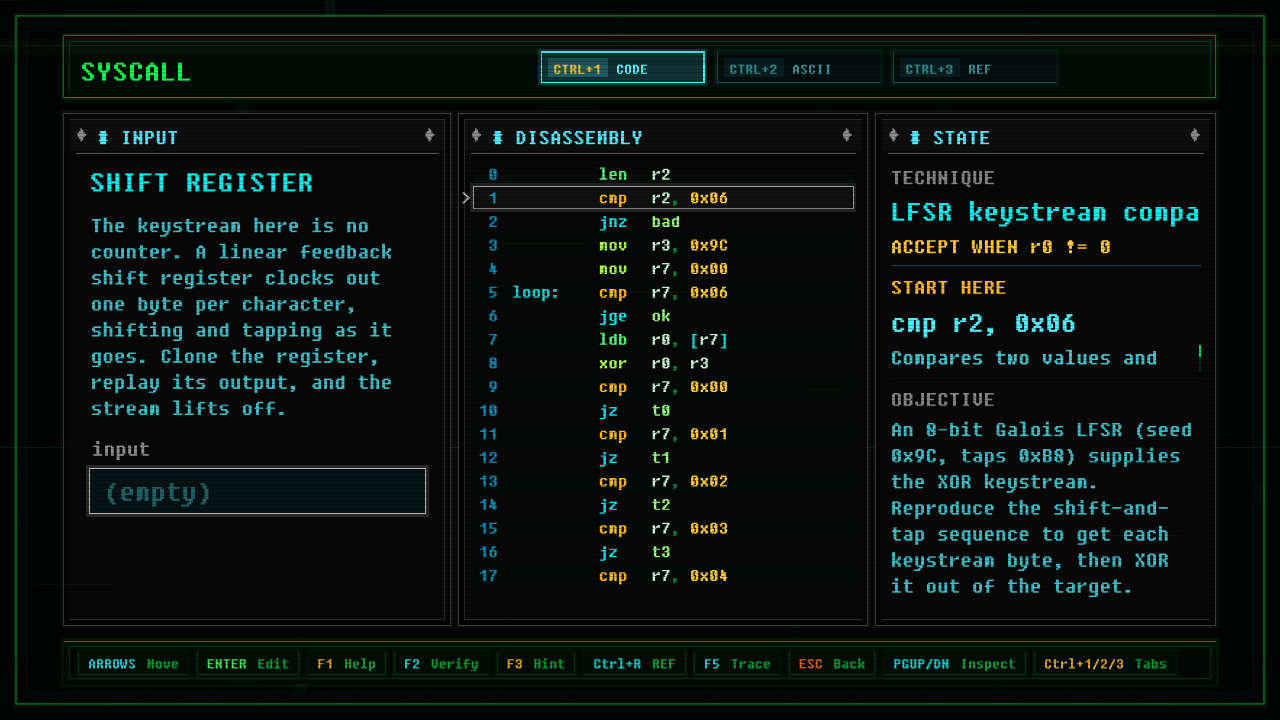Select line 15 'cmp r7, 0x03'
The image size is (1280, 720).
[663, 528]
